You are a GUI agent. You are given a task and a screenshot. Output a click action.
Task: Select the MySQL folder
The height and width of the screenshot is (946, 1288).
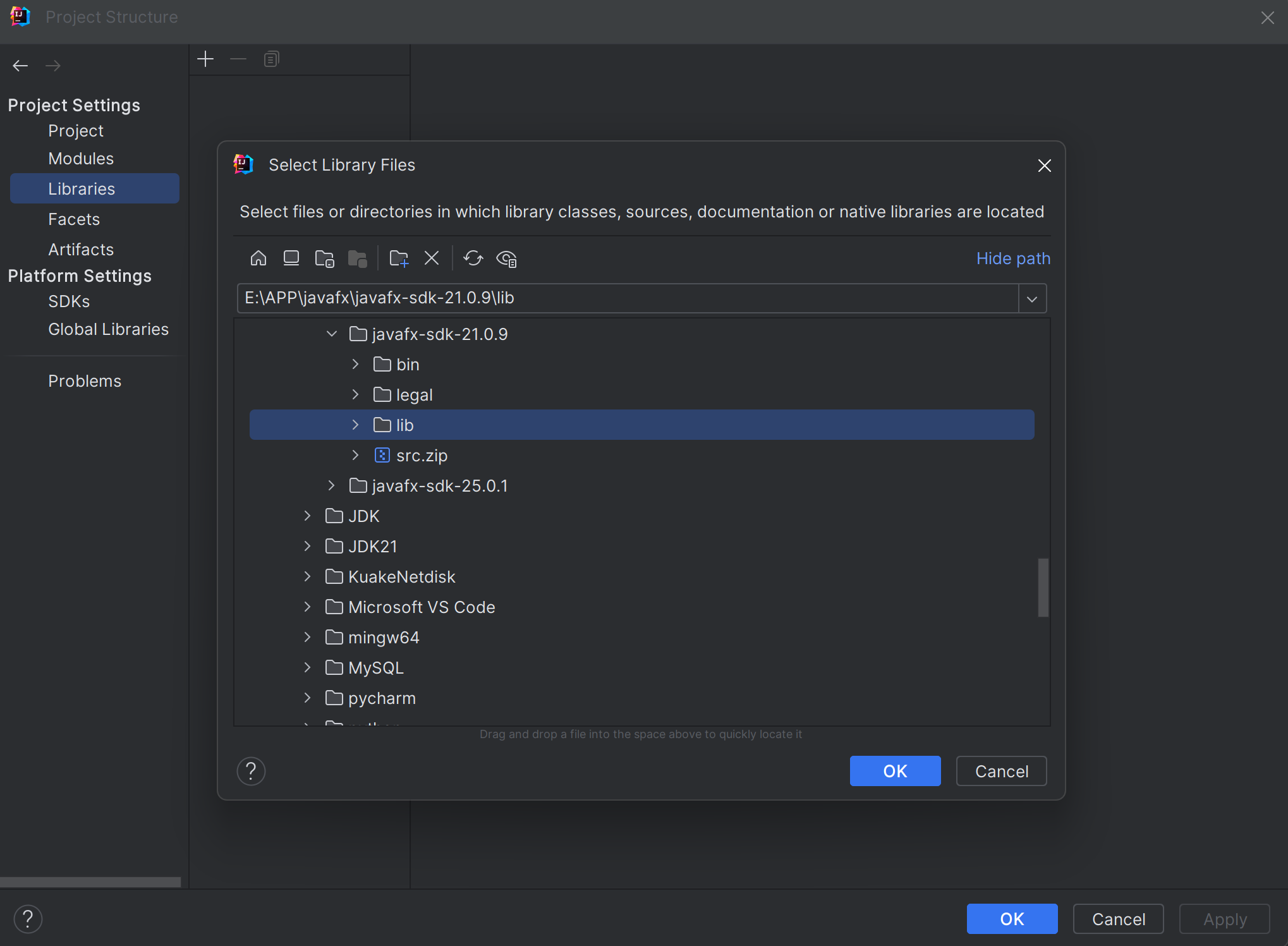[x=642, y=667]
